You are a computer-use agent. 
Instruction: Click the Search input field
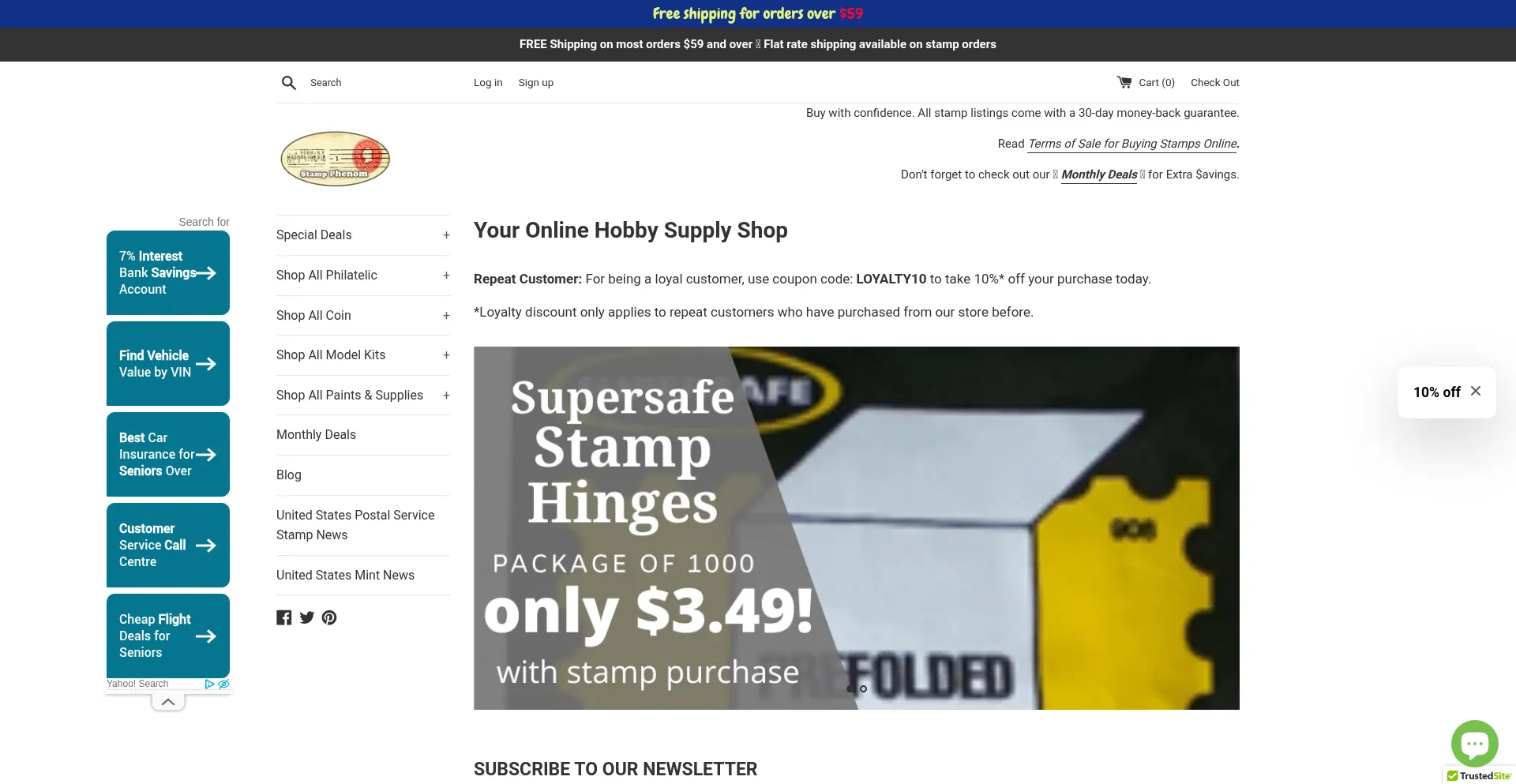(379, 83)
